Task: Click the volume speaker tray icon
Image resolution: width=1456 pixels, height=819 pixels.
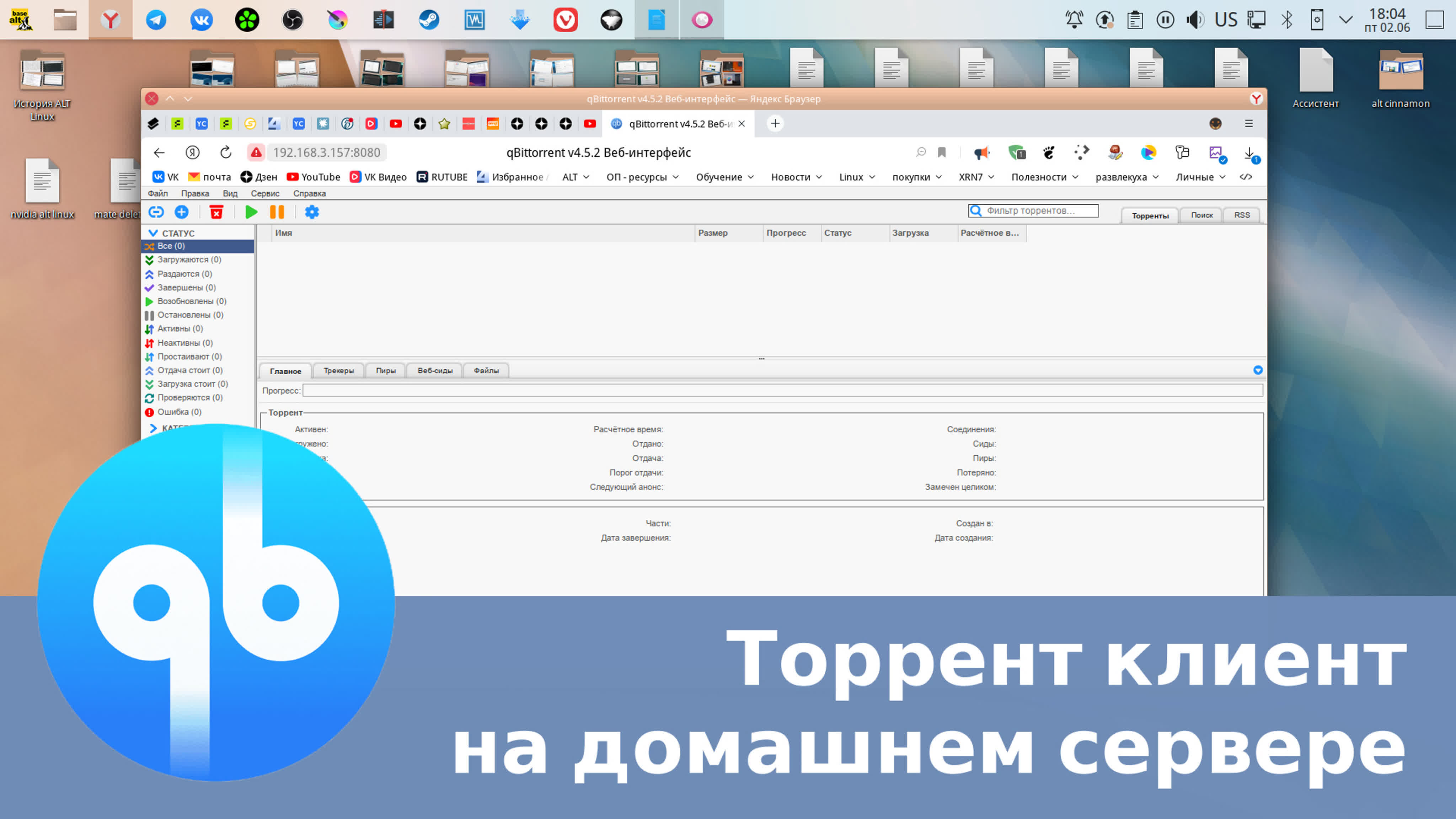Action: click(x=1195, y=20)
